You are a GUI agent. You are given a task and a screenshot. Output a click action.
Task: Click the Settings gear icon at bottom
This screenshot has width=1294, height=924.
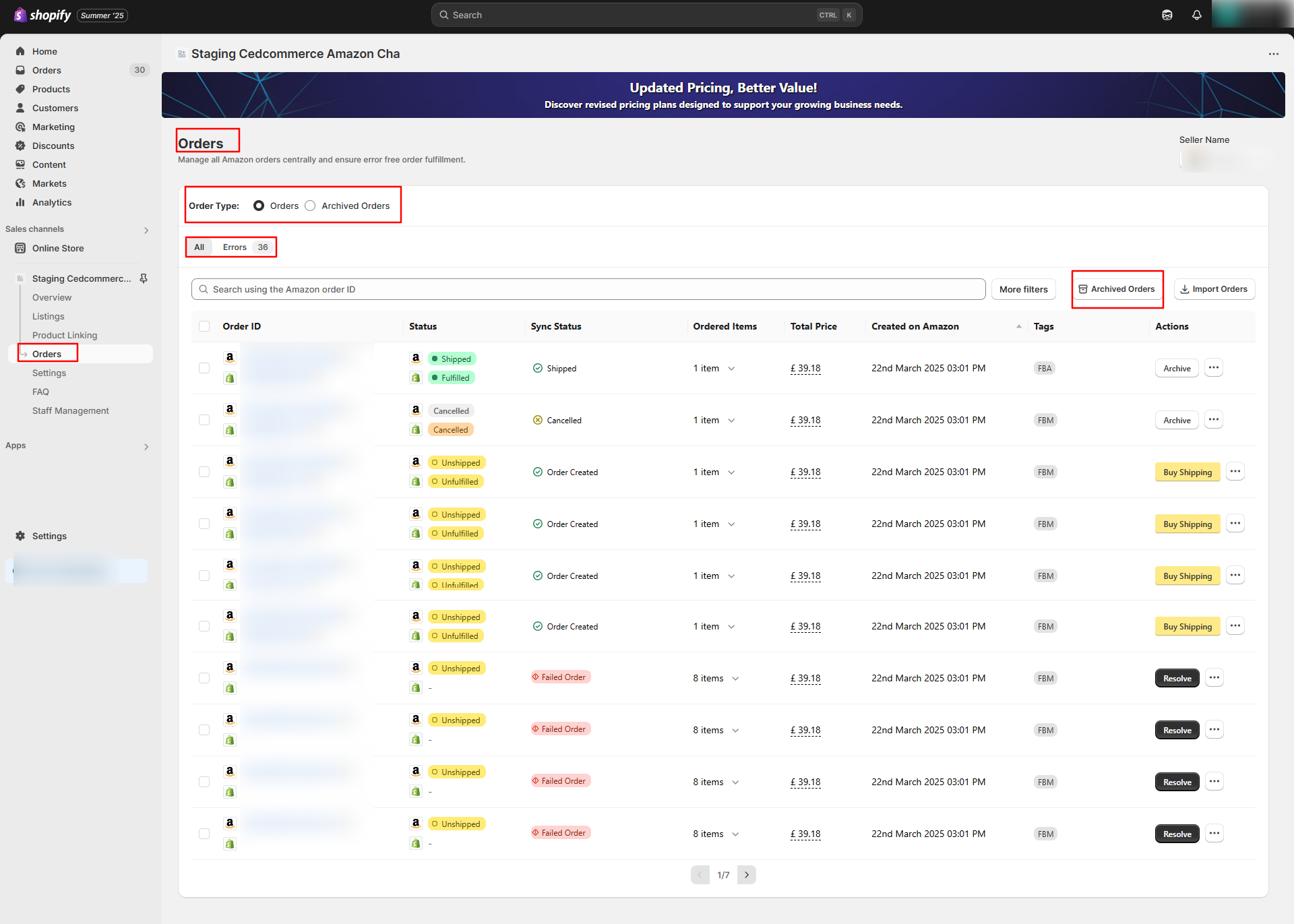20,536
